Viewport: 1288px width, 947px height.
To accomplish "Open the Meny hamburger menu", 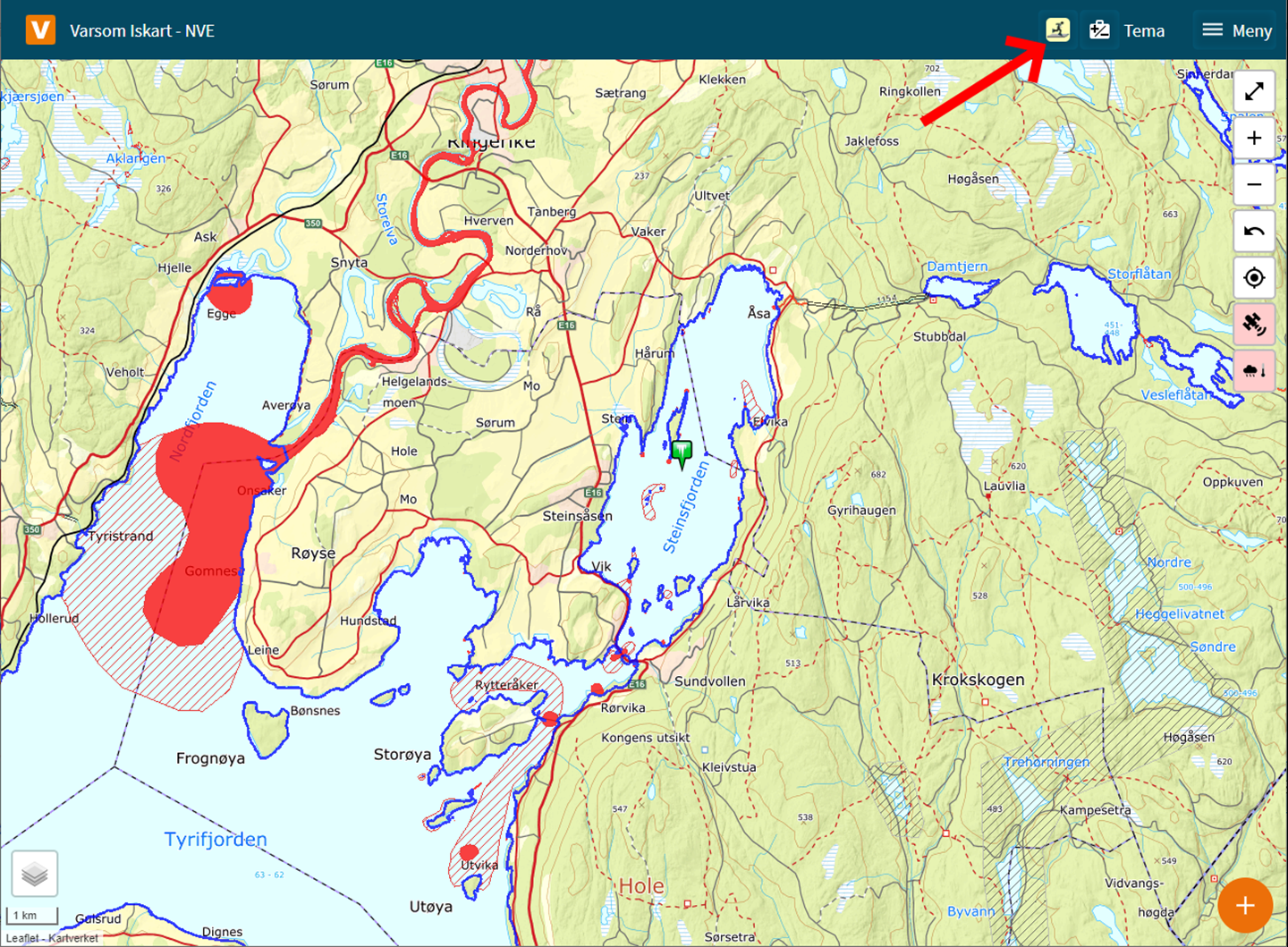I will pyautogui.click(x=1237, y=30).
